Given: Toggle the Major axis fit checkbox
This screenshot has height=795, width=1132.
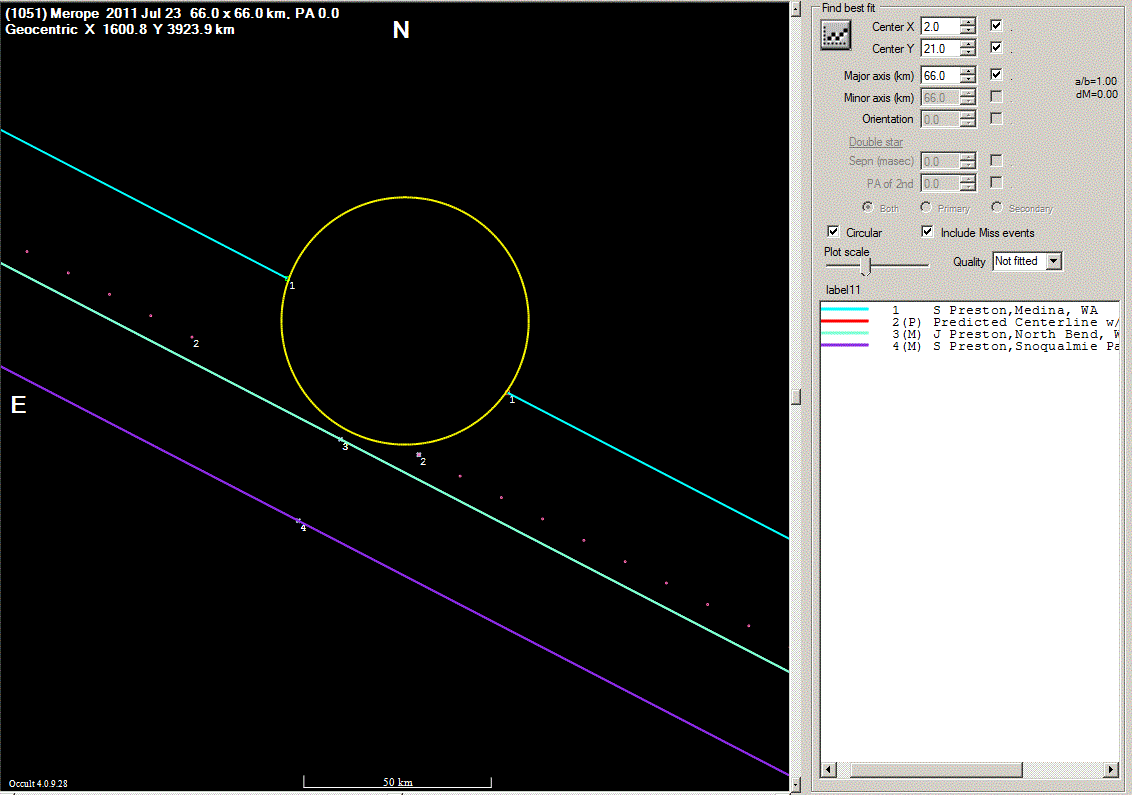Looking at the screenshot, I should point(996,74).
